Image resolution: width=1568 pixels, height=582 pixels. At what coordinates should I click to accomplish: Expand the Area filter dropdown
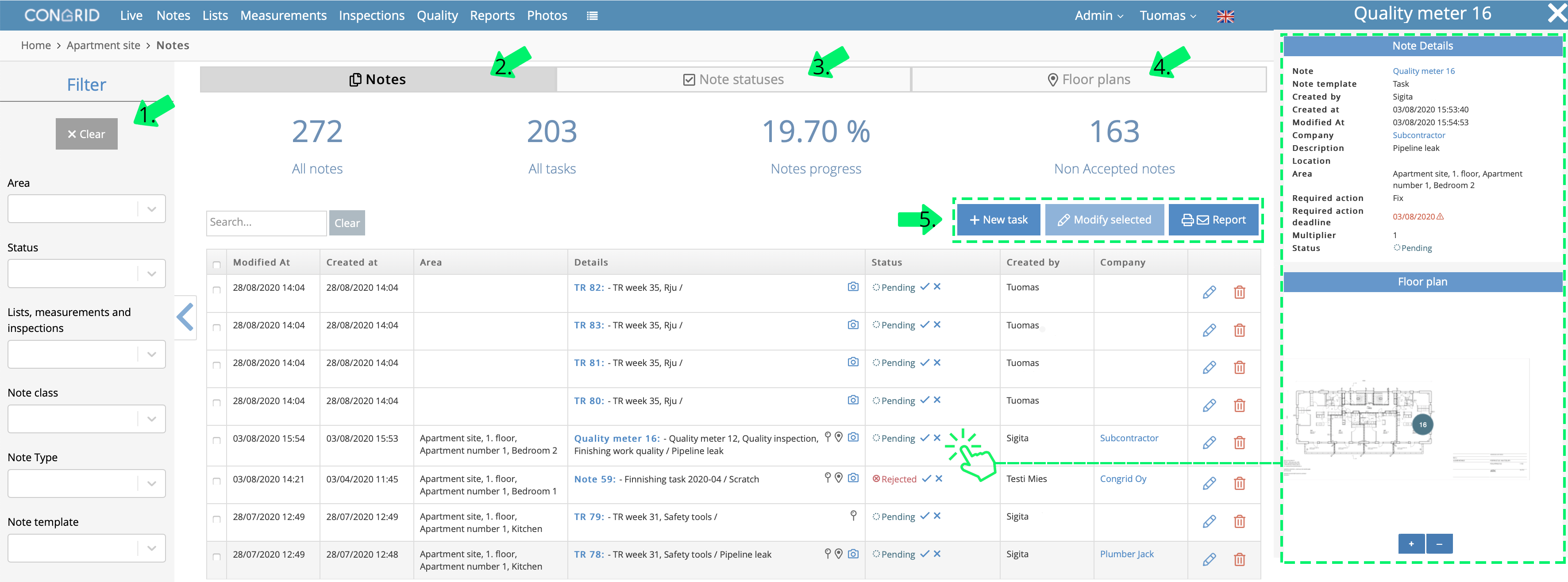click(86, 209)
